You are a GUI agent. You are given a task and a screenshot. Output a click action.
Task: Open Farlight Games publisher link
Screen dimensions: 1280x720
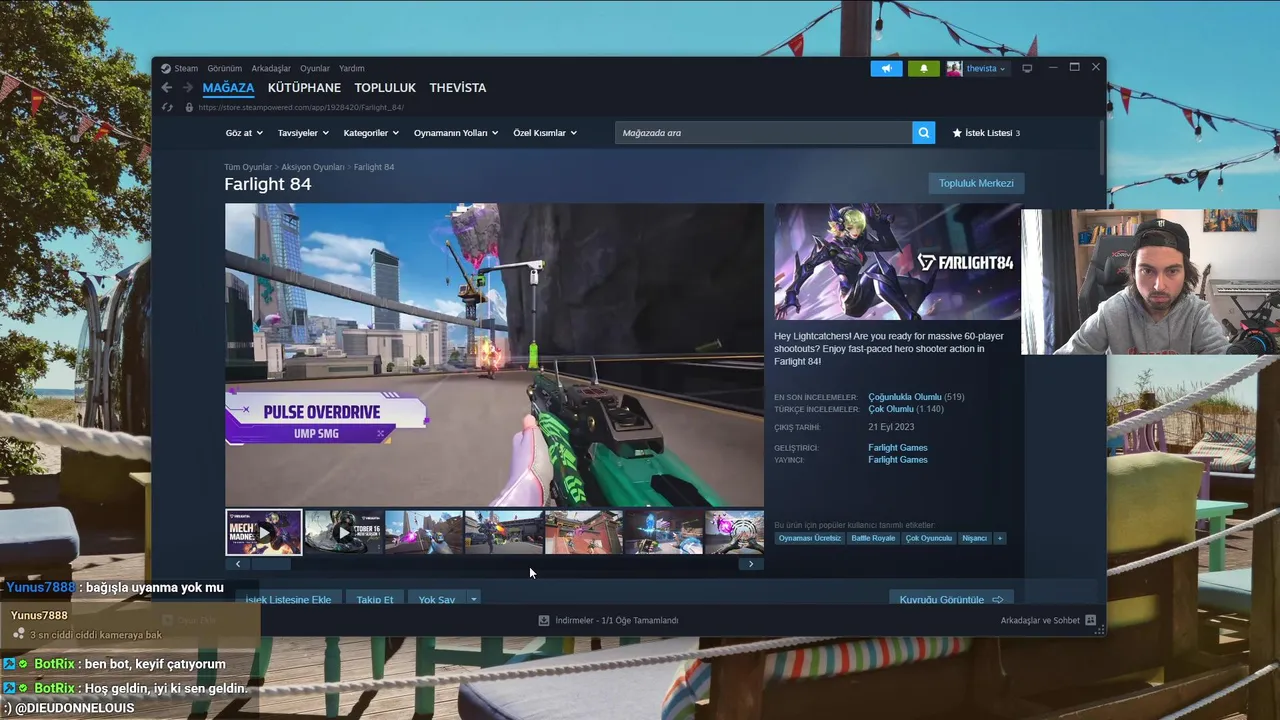point(898,460)
